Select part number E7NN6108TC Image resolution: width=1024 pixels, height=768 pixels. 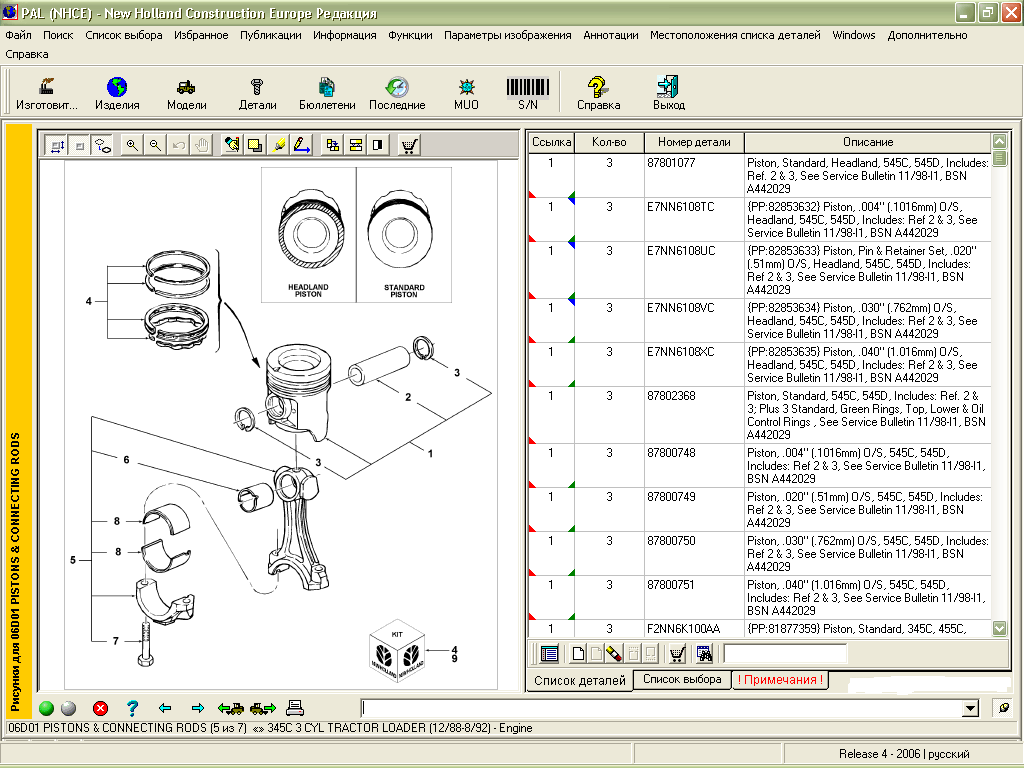(680, 207)
